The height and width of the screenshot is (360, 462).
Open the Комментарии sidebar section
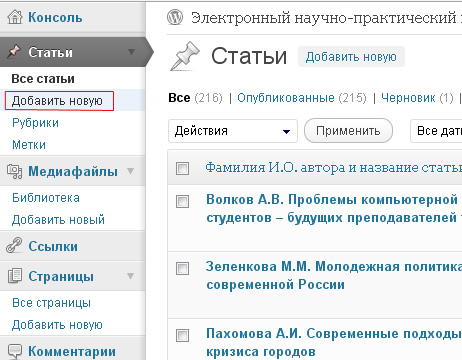tap(72, 351)
